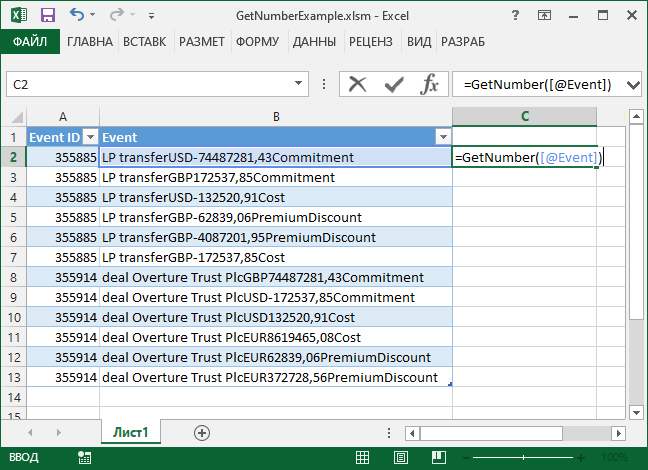Screen dimensions: 648x470
Task: Click cell 'deal Overture Trust PlcEUR8619465,08Cost'
Action: tap(276, 337)
